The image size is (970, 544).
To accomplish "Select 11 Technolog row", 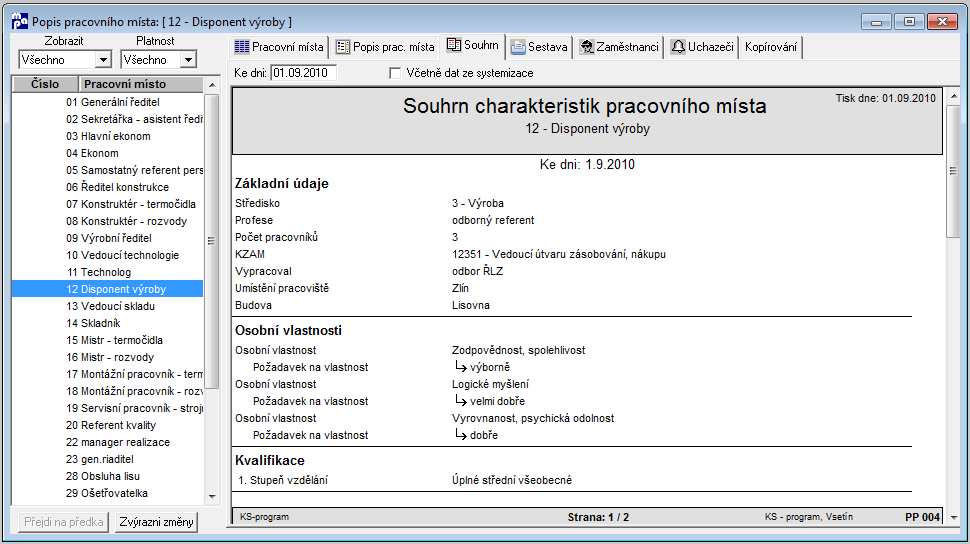I will click(x=108, y=272).
